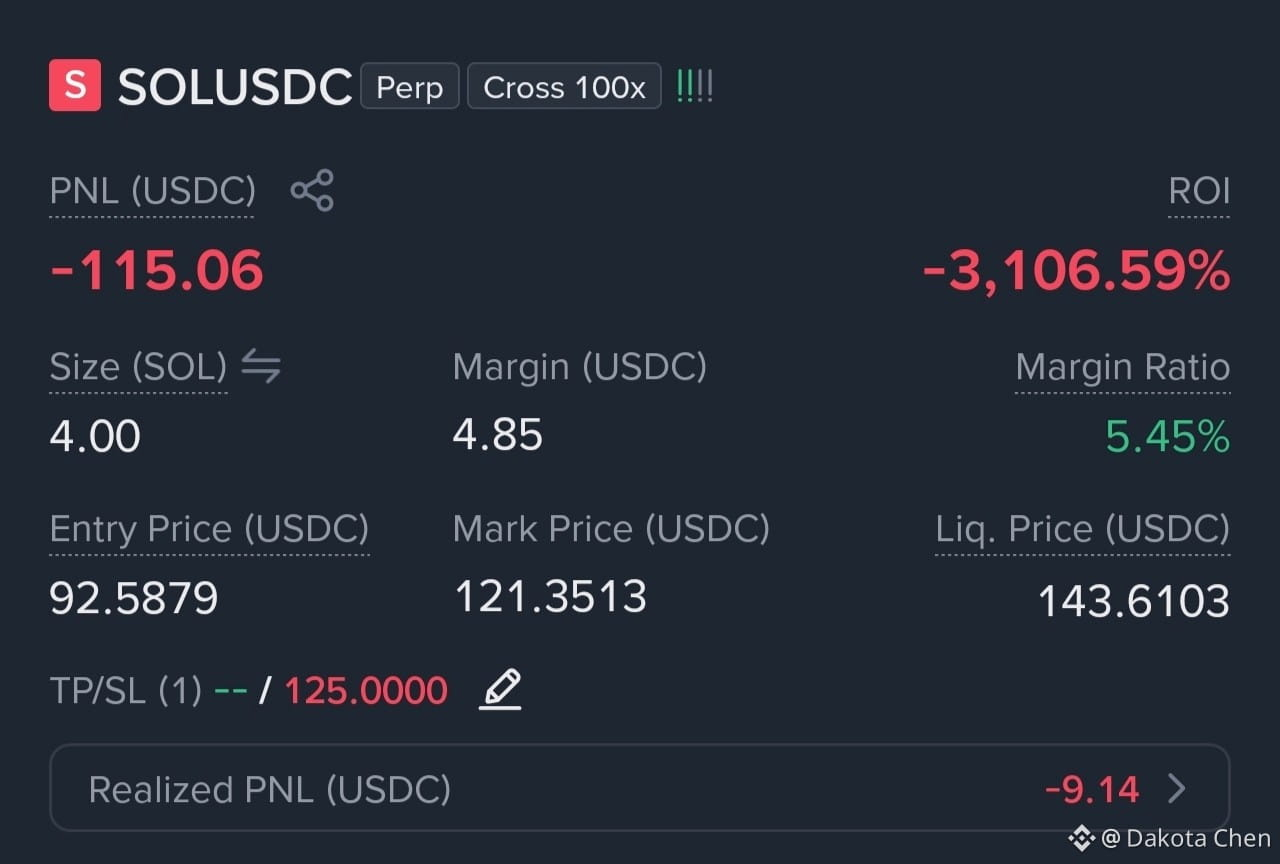This screenshot has width=1280, height=864.
Task: Toggle size unit with swap arrows icon
Action: pyautogui.click(x=261, y=367)
